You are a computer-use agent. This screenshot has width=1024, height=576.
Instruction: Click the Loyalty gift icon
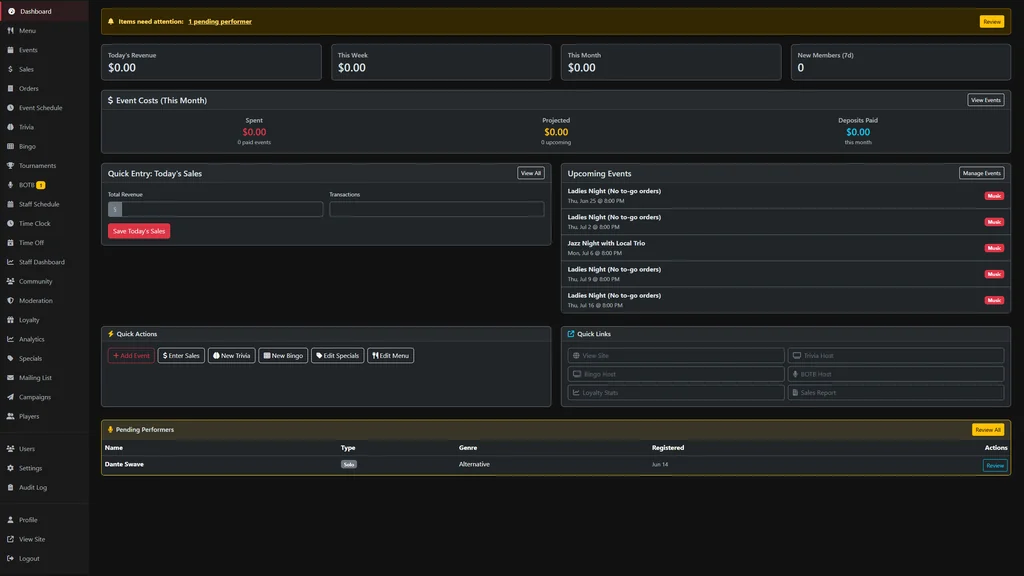[x=10, y=320]
